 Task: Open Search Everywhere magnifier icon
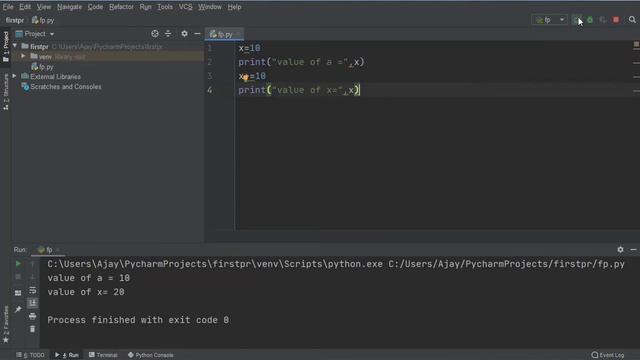(x=632, y=20)
